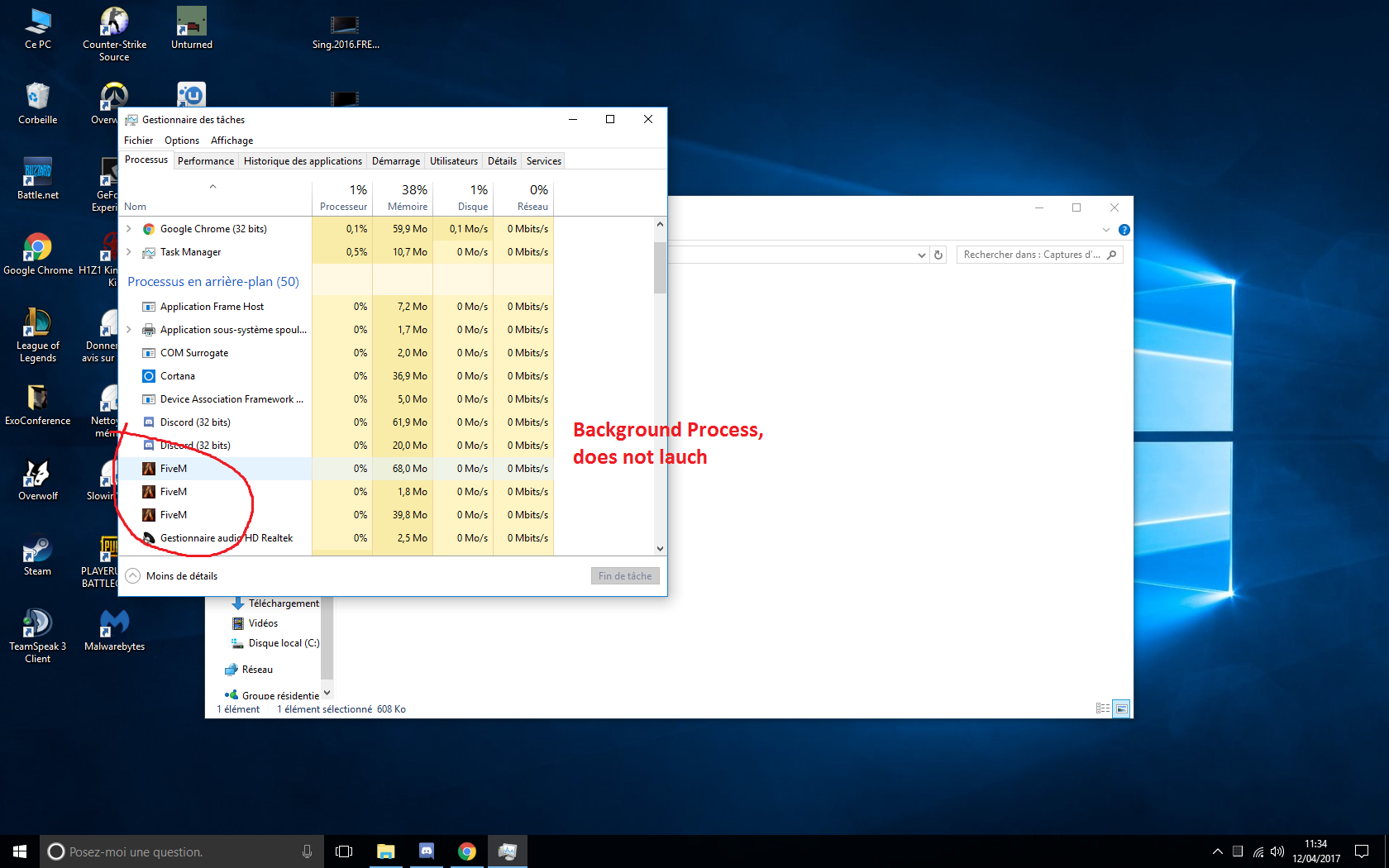Switch to the Performance tab
This screenshot has width=1389, height=868.
tap(205, 160)
